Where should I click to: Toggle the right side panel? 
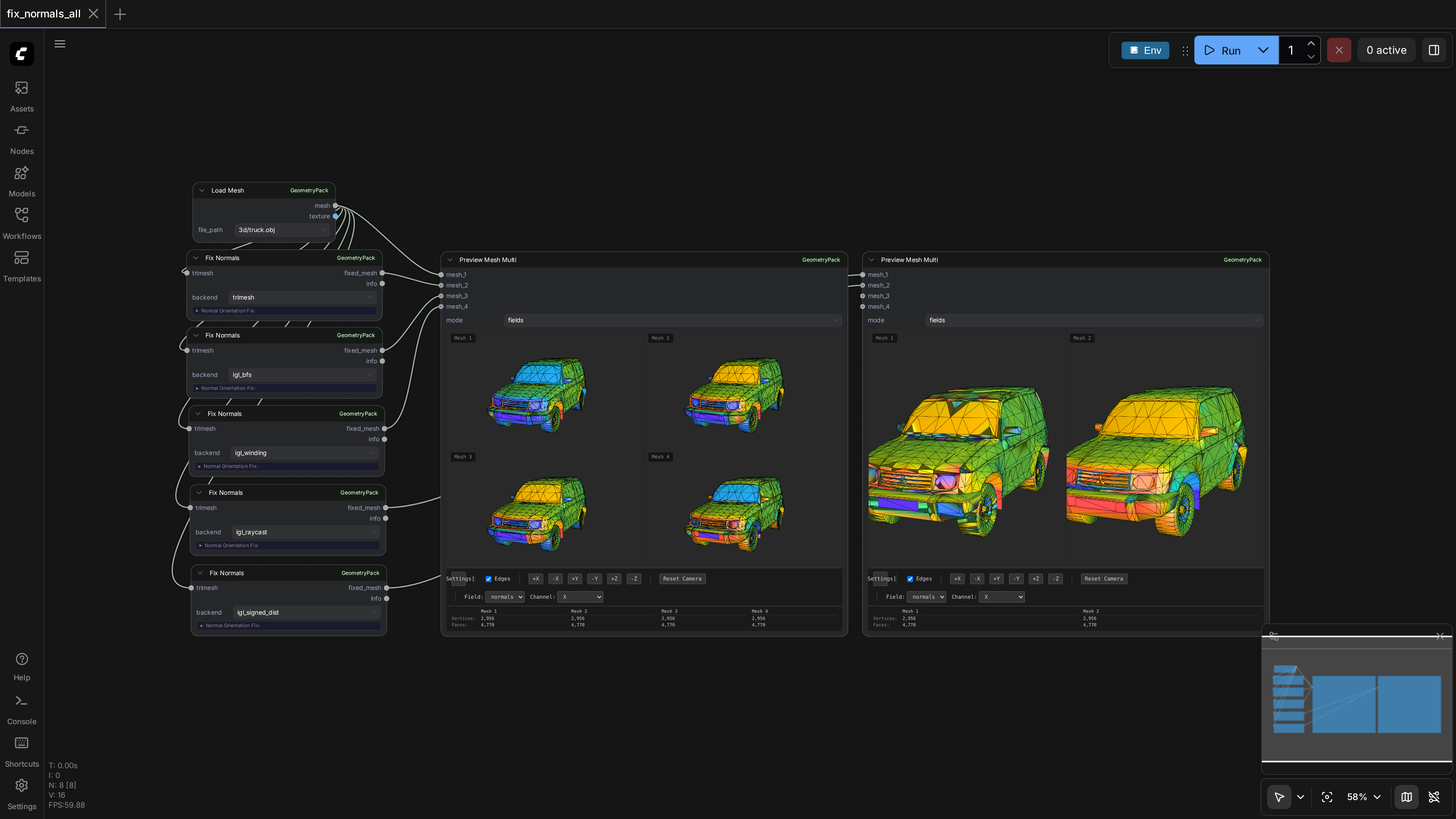[1434, 50]
